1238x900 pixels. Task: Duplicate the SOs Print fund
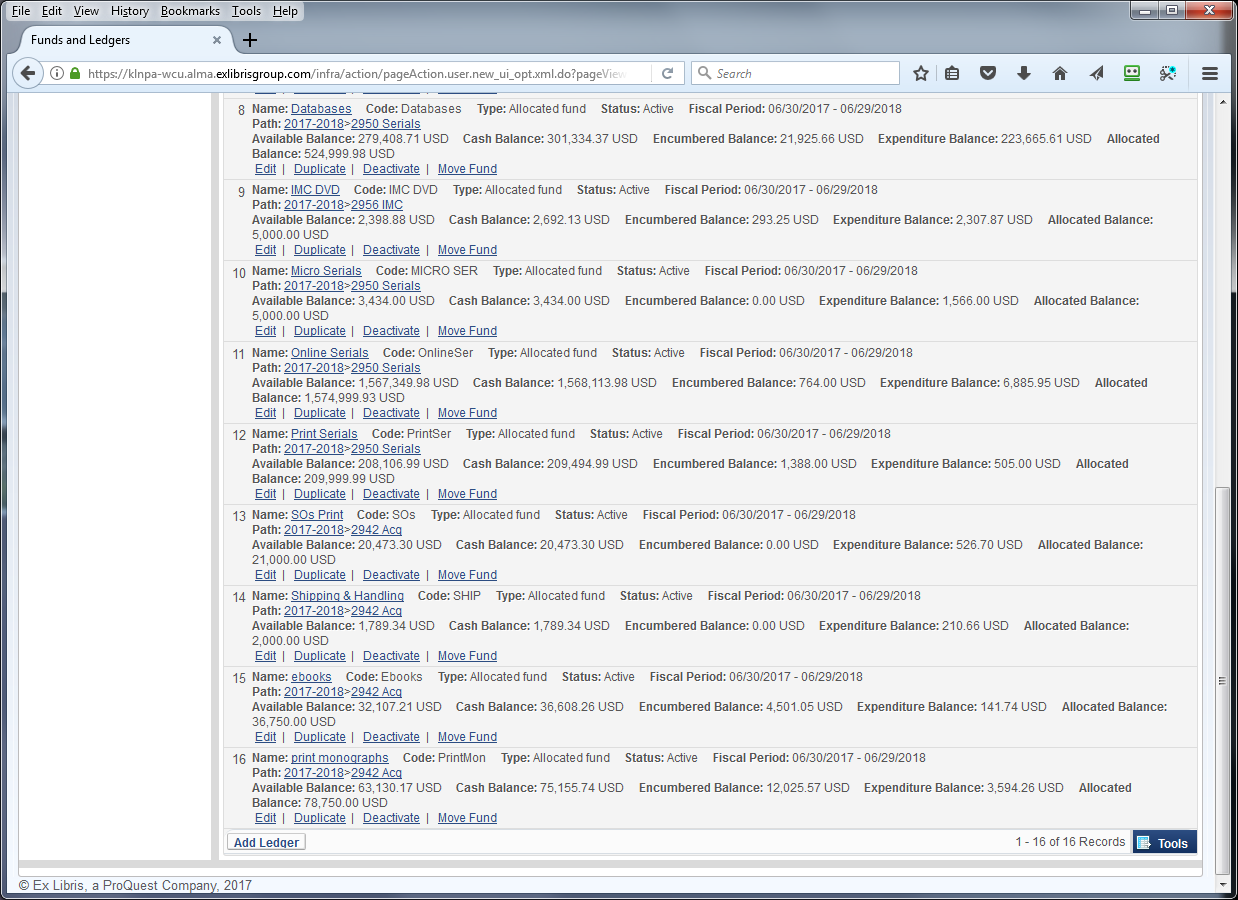[x=320, y=575]
